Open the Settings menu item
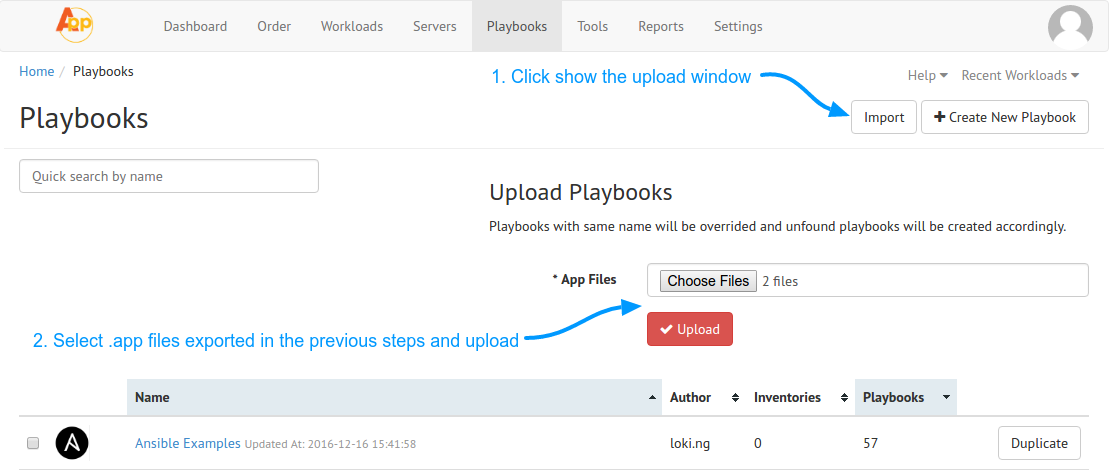The image size is (1109, 471). coord(738,26)
